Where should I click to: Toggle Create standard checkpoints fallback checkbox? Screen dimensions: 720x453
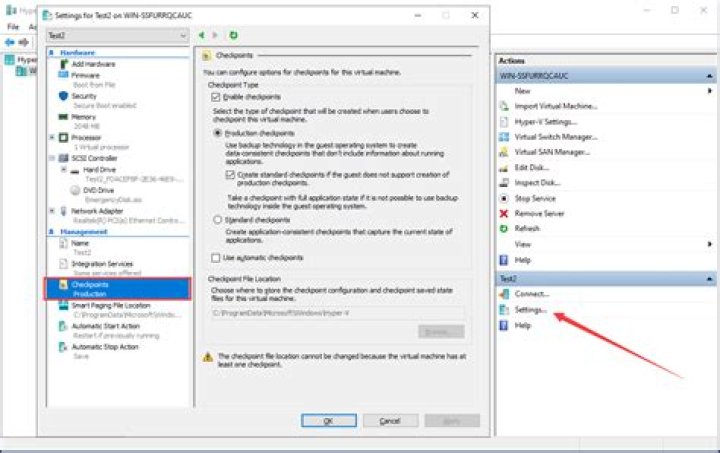click(x=230, y=175)
